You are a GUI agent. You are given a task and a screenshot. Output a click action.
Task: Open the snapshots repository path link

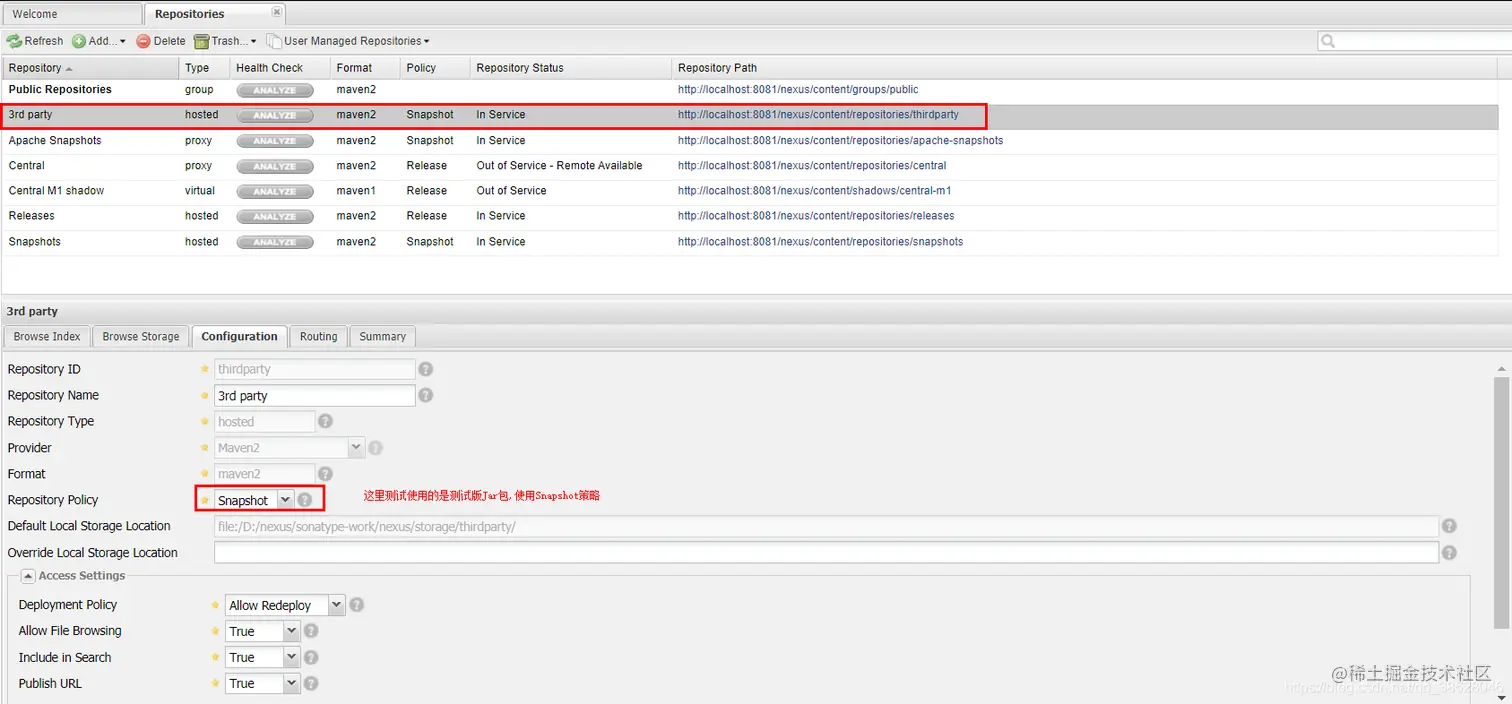click(x=820, y=242)
